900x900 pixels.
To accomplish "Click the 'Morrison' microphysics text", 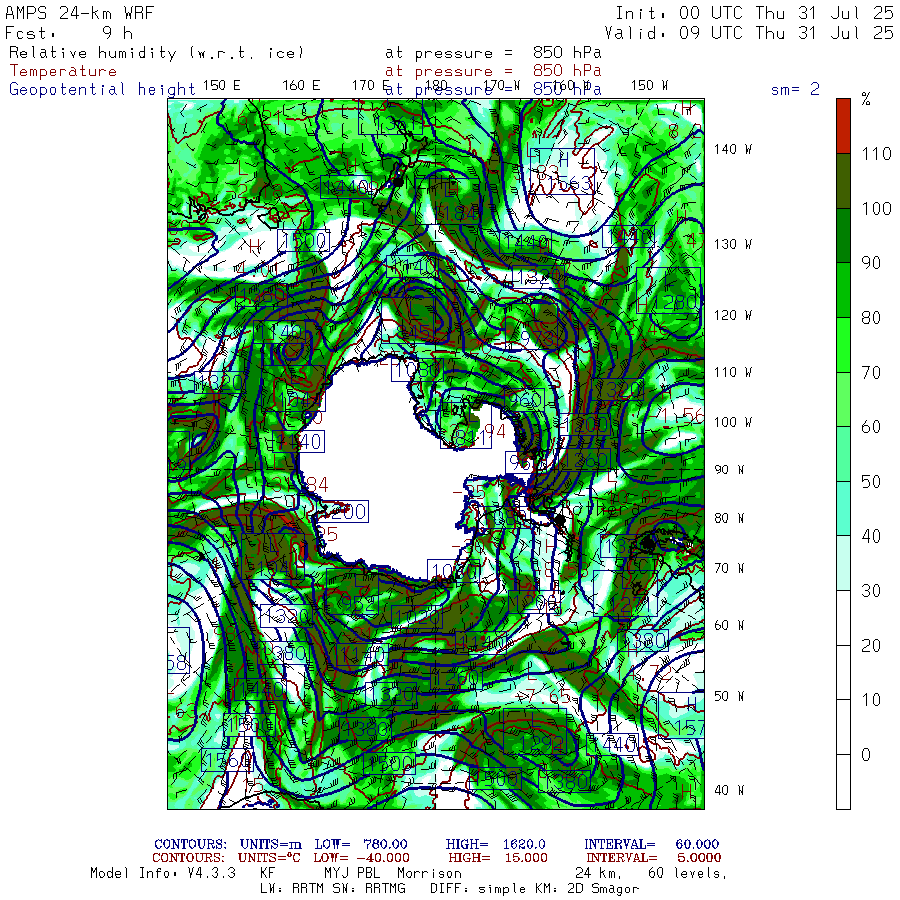I will tap(429, 873).
